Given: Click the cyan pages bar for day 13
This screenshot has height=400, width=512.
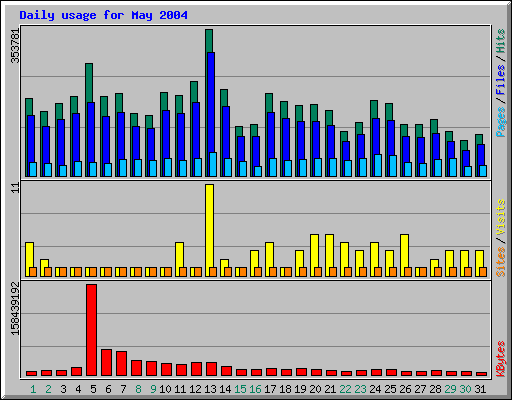Looking at the screenshot, I should [213, 164].
